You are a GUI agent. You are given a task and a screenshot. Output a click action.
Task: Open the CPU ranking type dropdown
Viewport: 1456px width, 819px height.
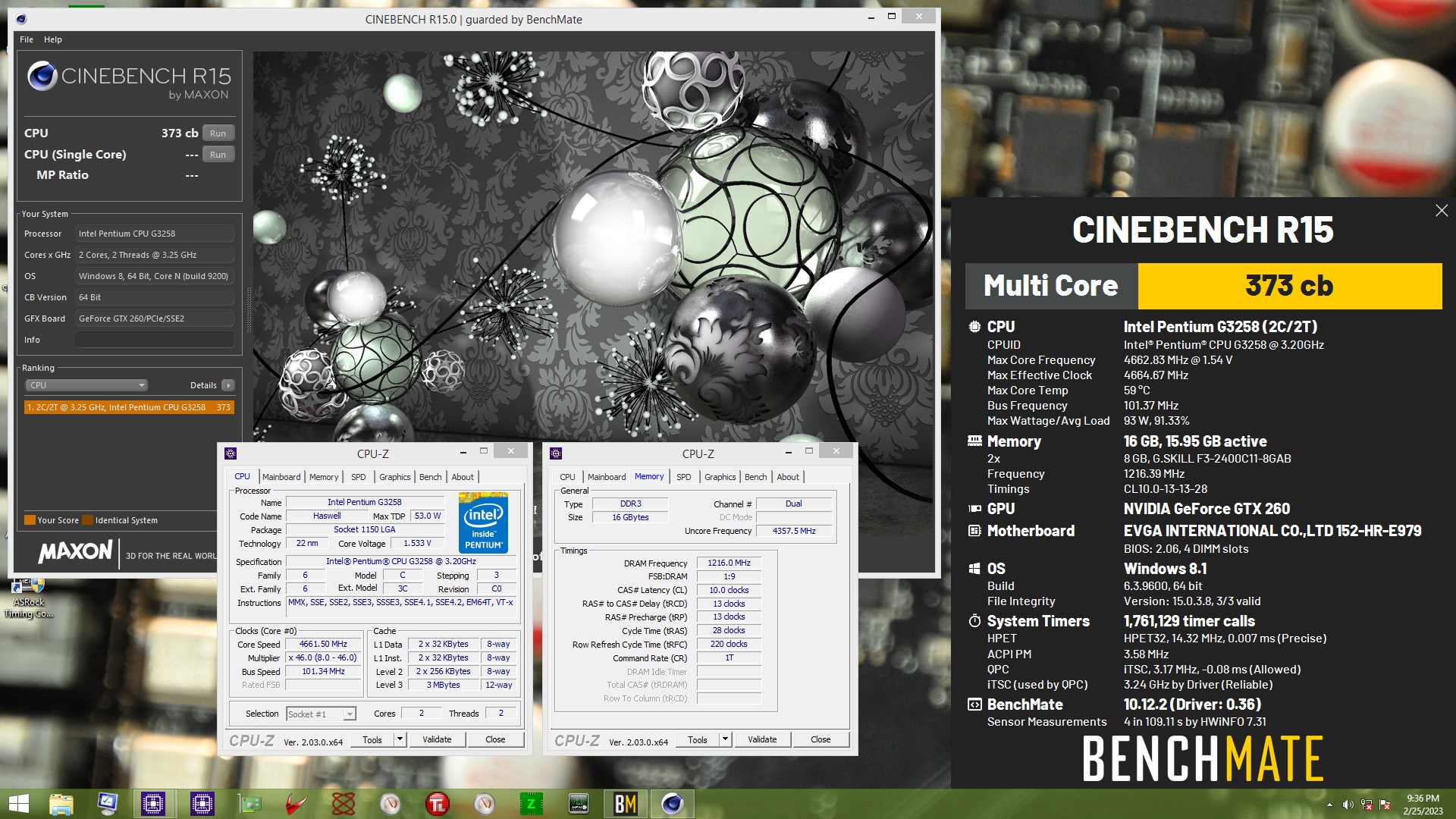coord(86,385)
